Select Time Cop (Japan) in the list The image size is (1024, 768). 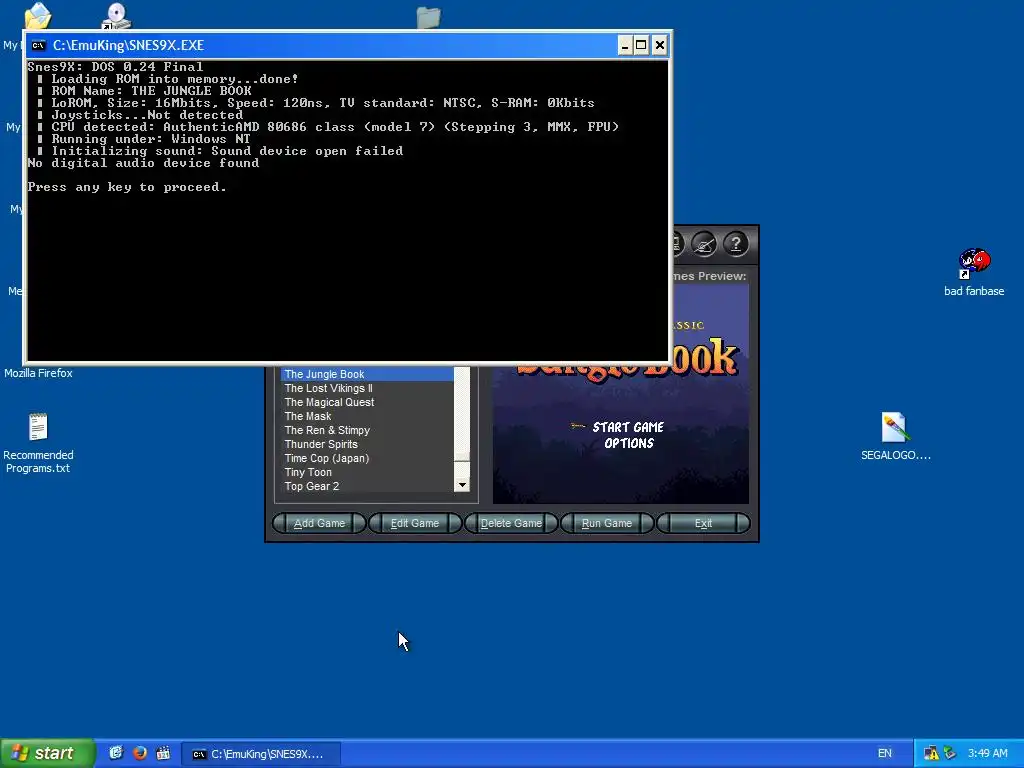[367, 458]
